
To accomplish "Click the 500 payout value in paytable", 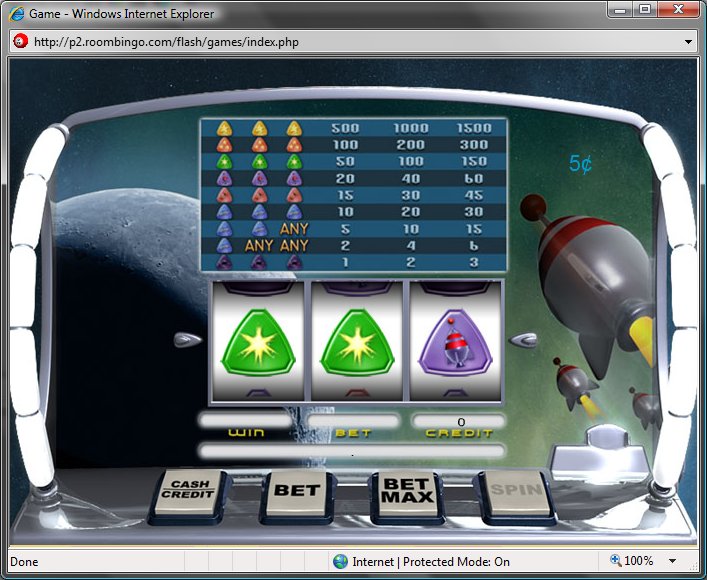I will click(x=345, y=129).
